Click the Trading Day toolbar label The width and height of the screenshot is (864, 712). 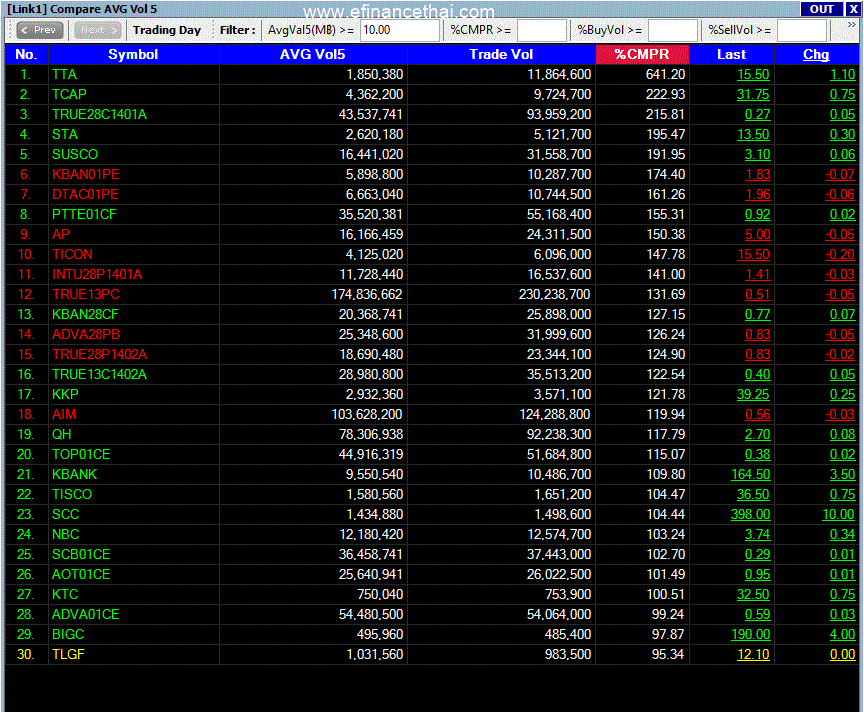click(x=167, y=30)
